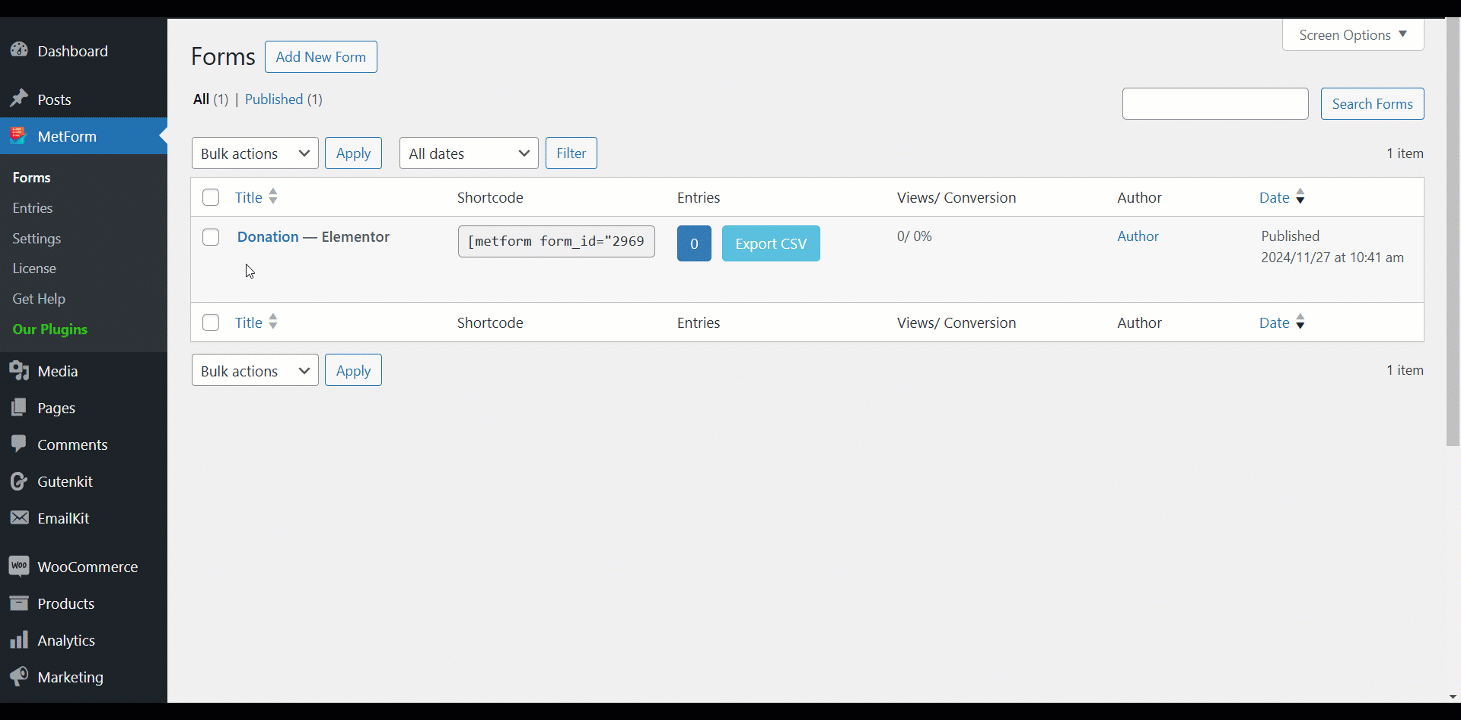Click the Media library icon

coord(19,371)
